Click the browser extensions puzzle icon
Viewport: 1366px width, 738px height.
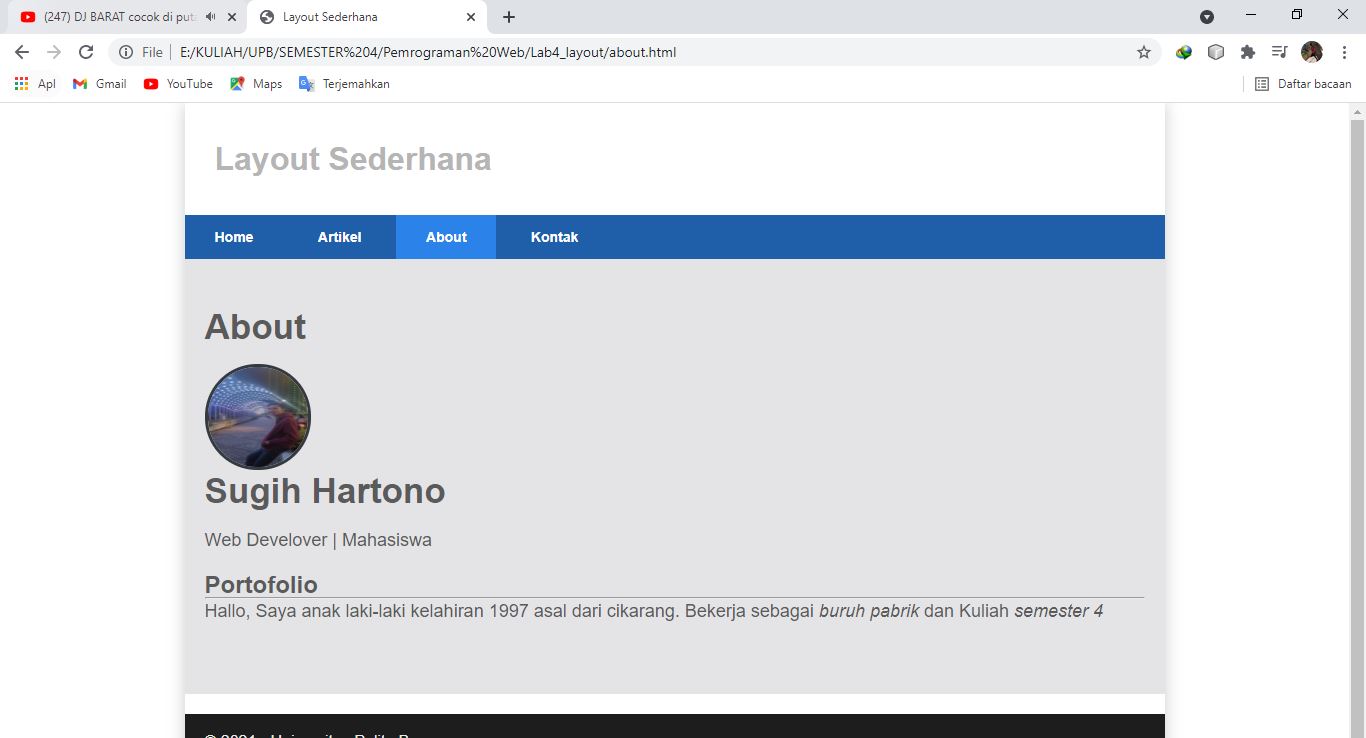[1247, 51]
